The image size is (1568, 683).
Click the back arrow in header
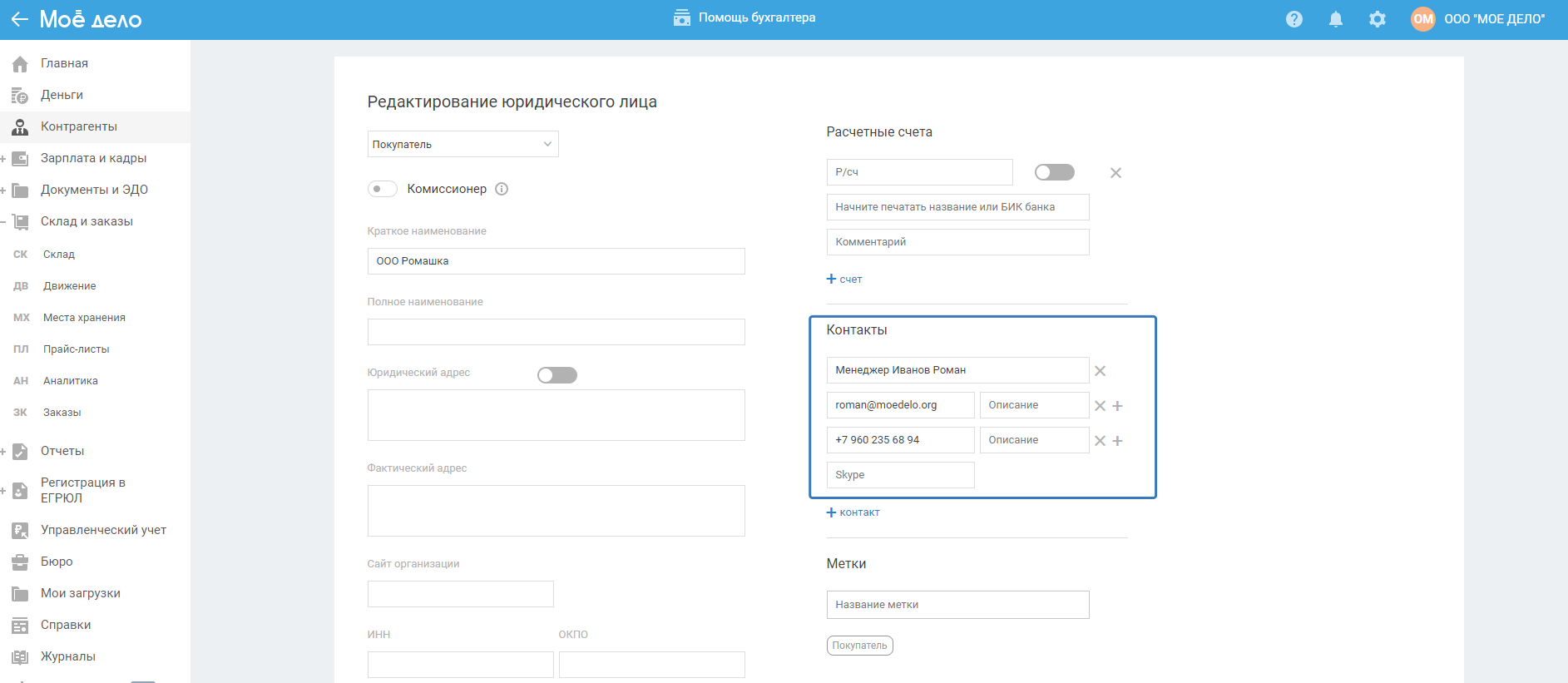pyautogui.click(x=19, y=19)
